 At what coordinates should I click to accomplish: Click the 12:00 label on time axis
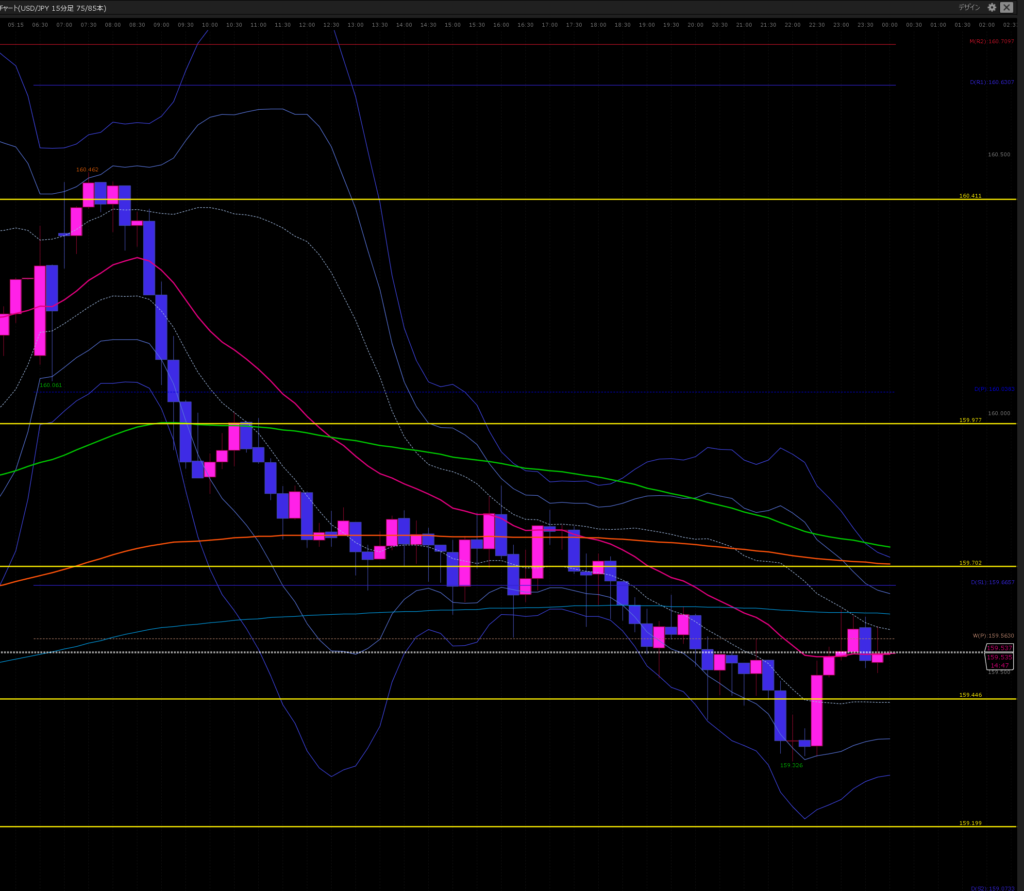307,25
